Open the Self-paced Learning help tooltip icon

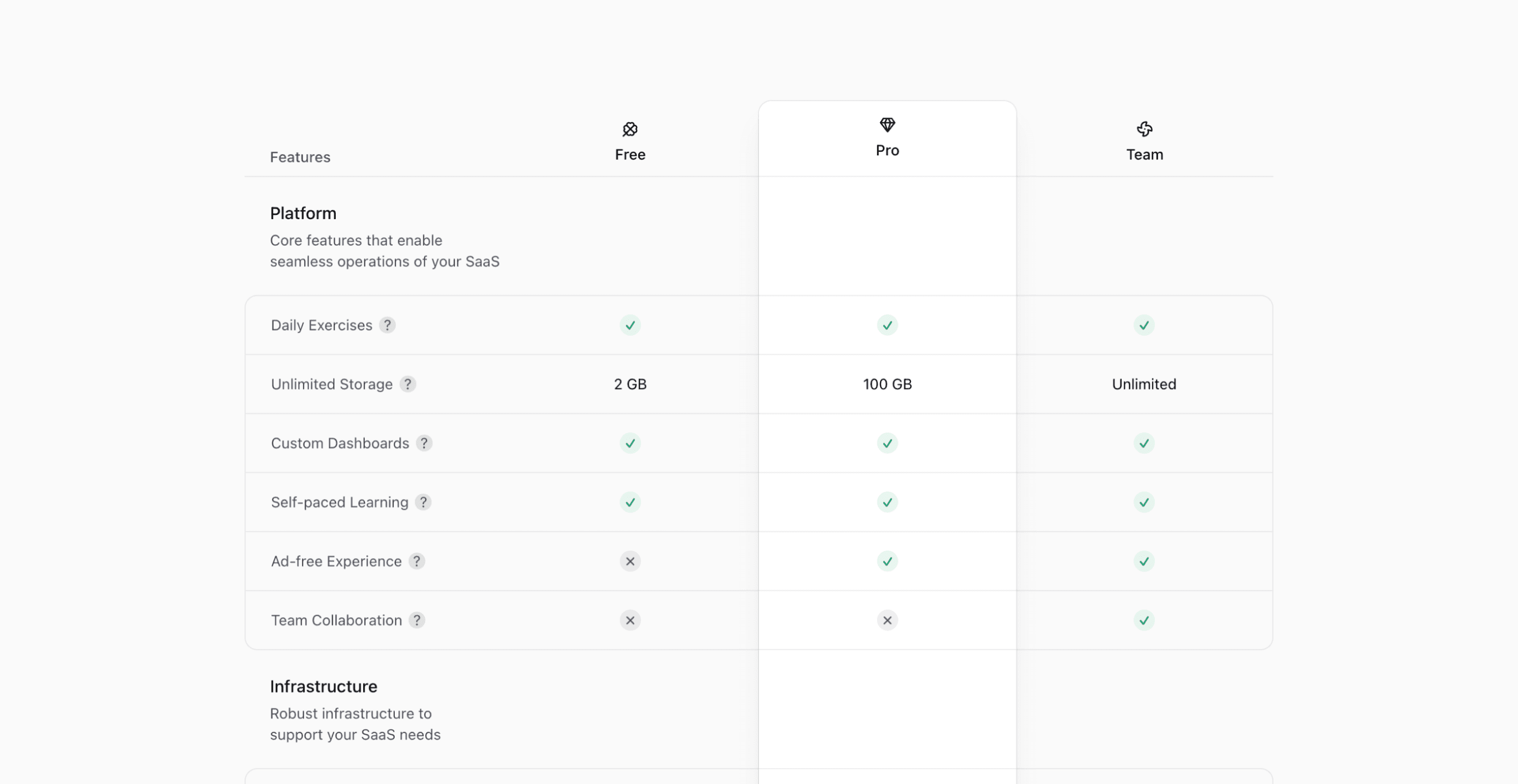423,502
